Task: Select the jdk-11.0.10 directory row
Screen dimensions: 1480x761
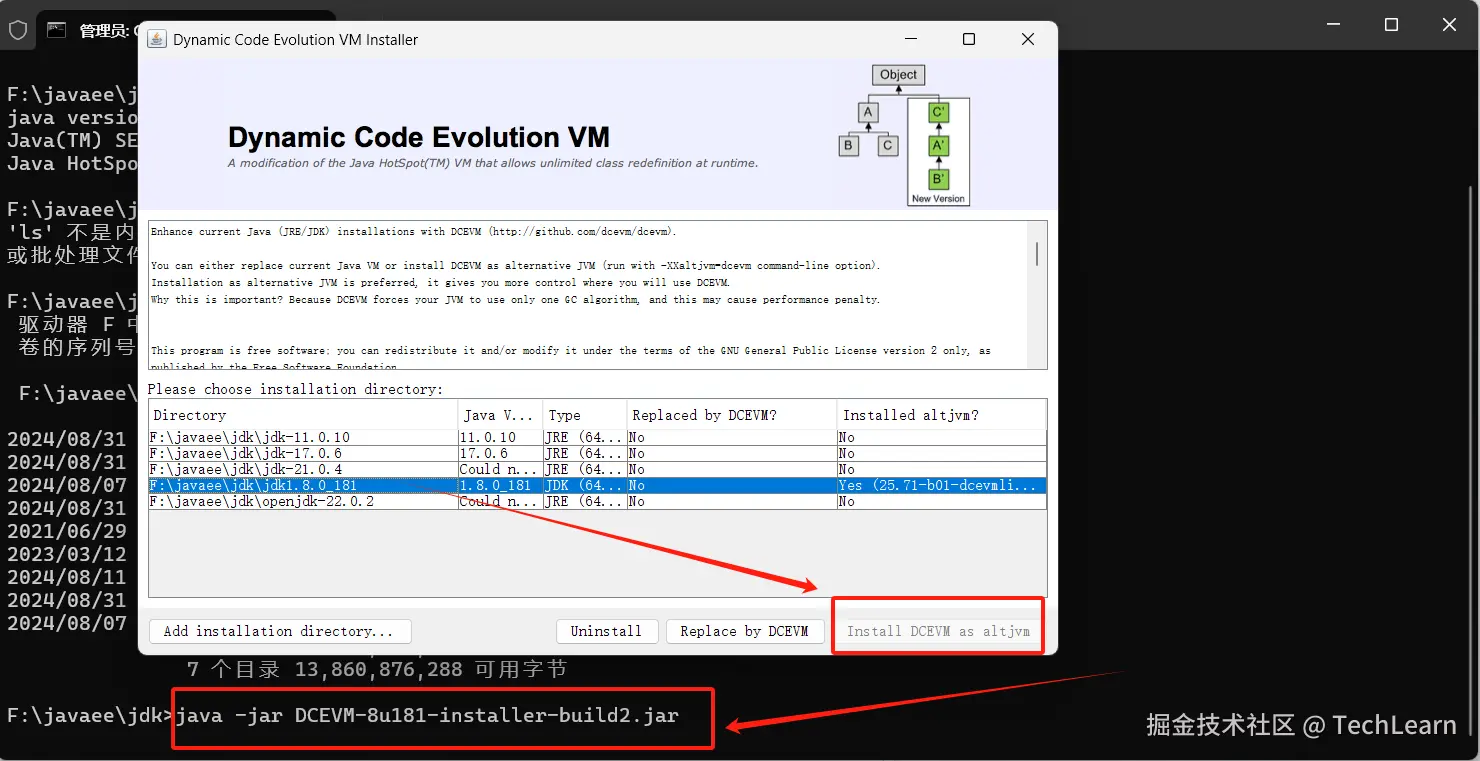Action: click(597, 437)
